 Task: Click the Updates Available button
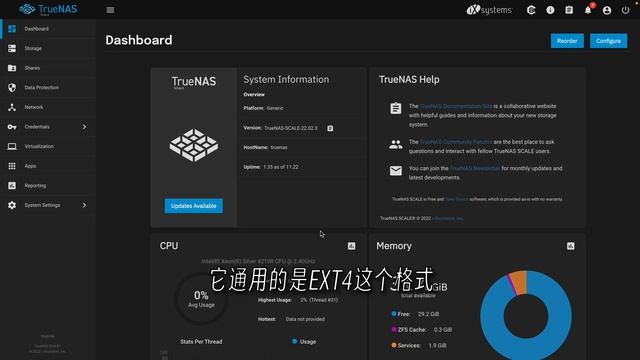click(193, 206)
